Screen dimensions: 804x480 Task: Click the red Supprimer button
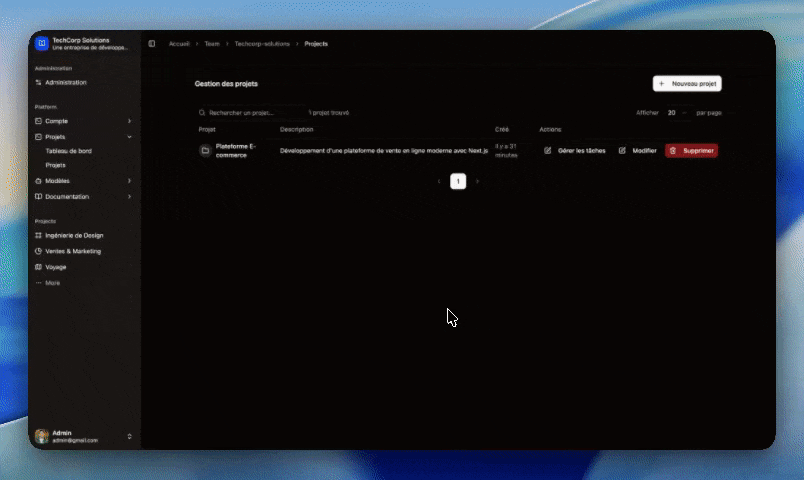[691, 151]
